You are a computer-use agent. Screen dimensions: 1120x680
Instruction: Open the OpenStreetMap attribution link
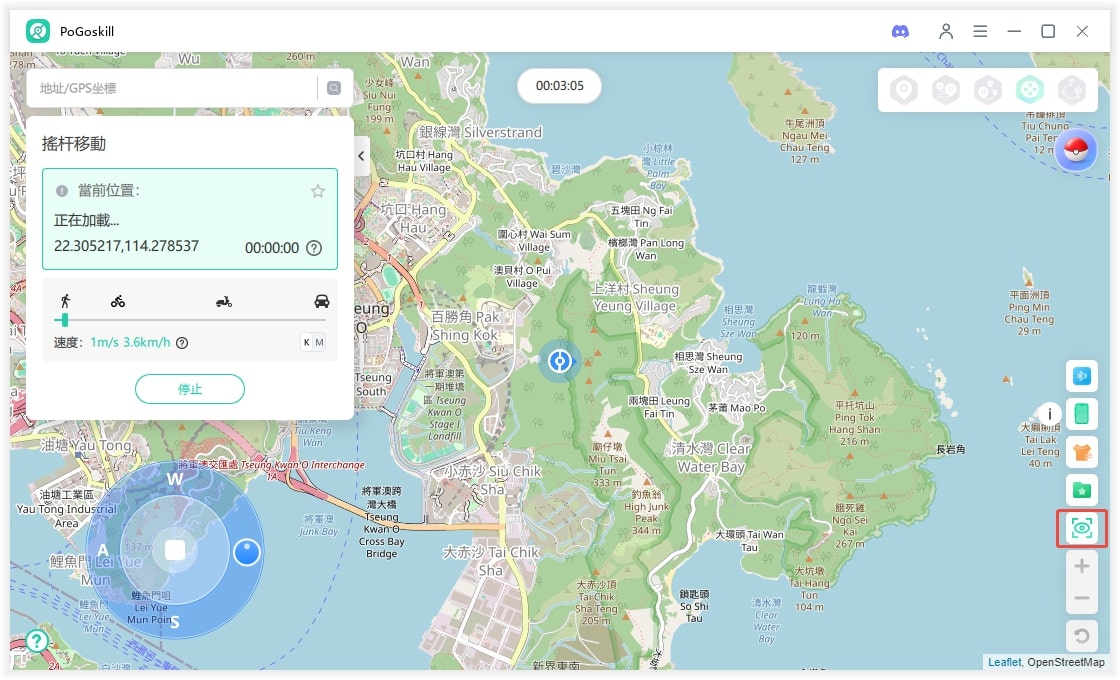point(1066,662)
